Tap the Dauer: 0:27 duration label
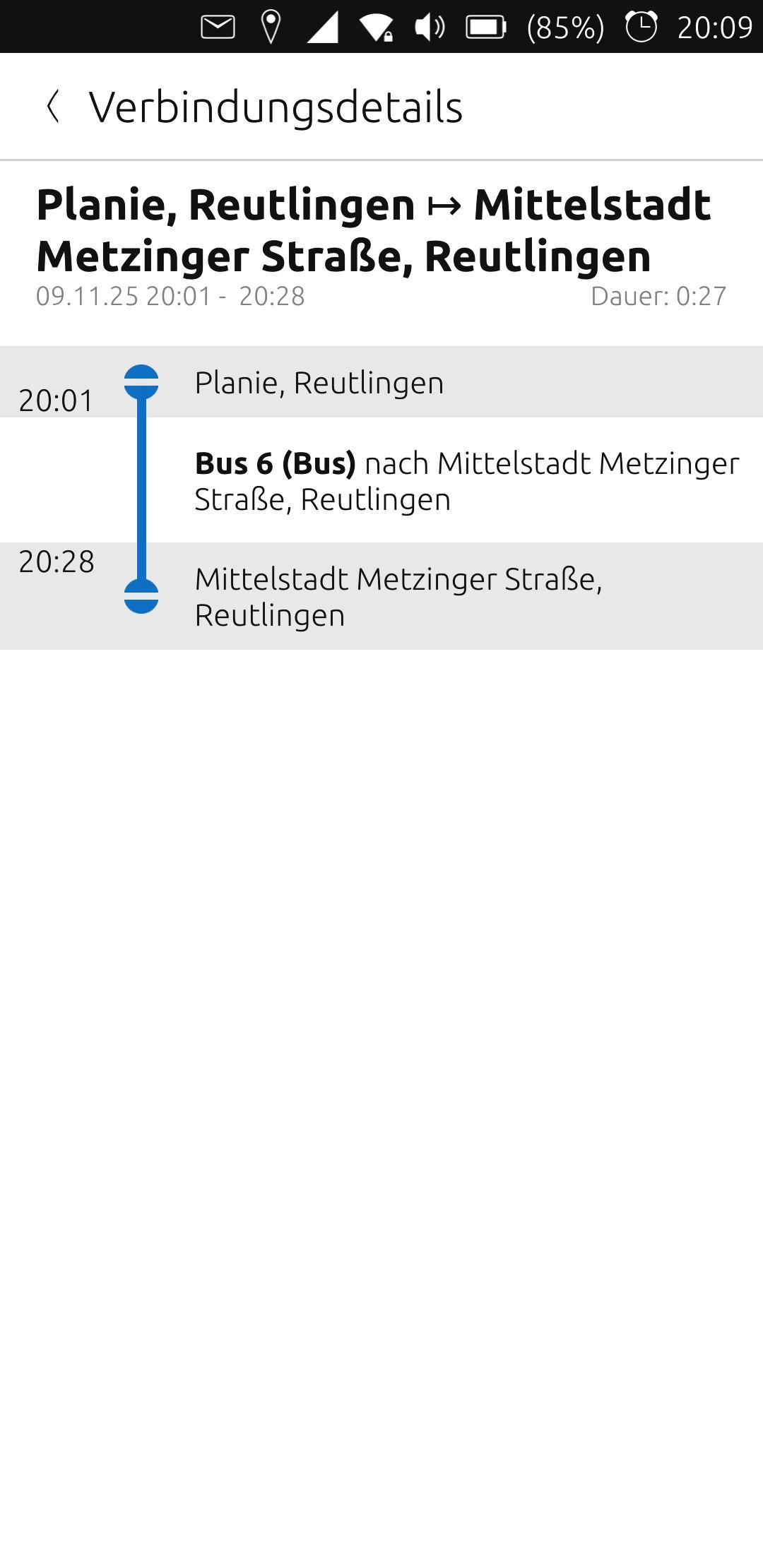 point(658,296)
